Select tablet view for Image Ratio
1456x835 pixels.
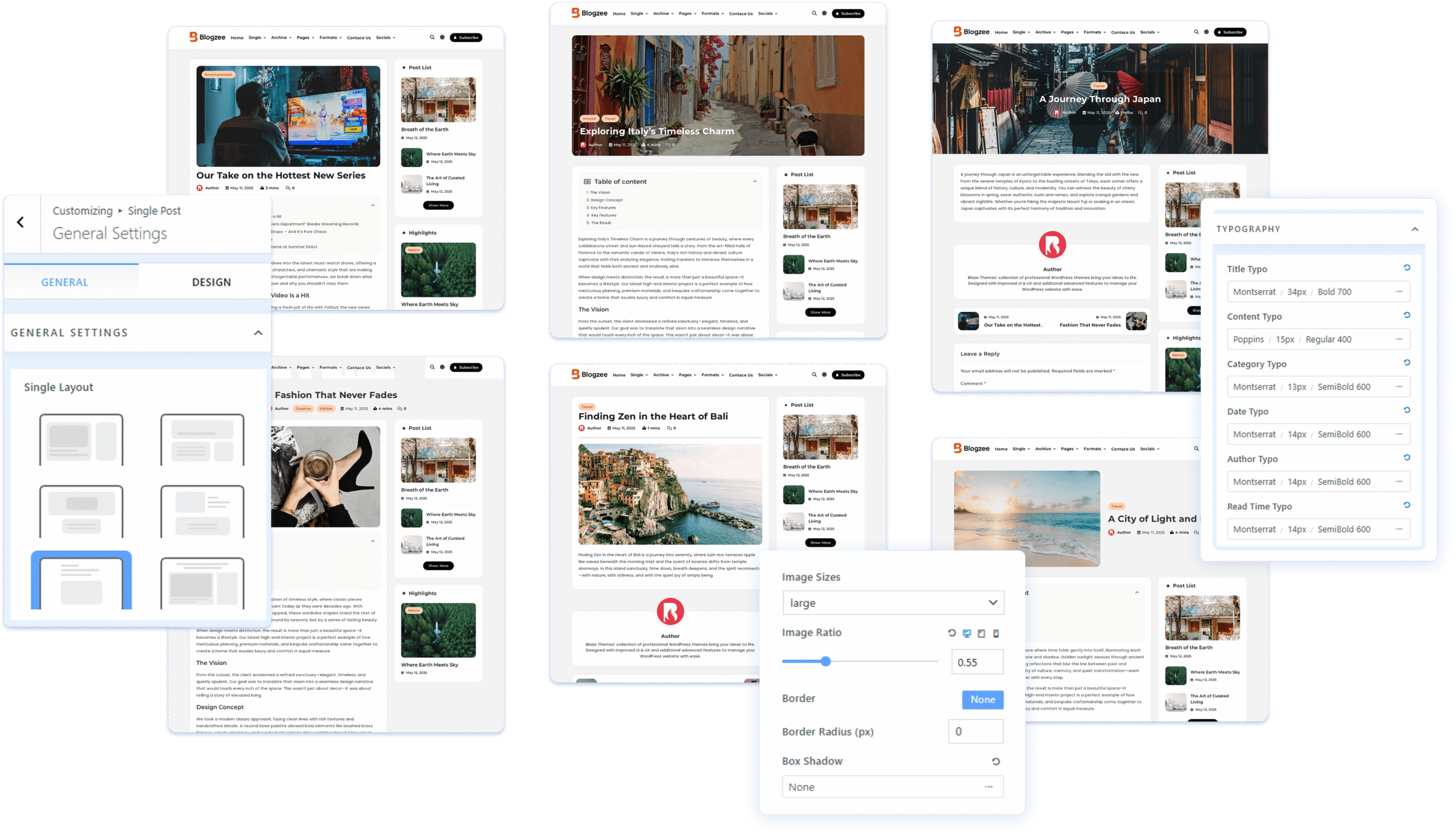tap(982, 633)
